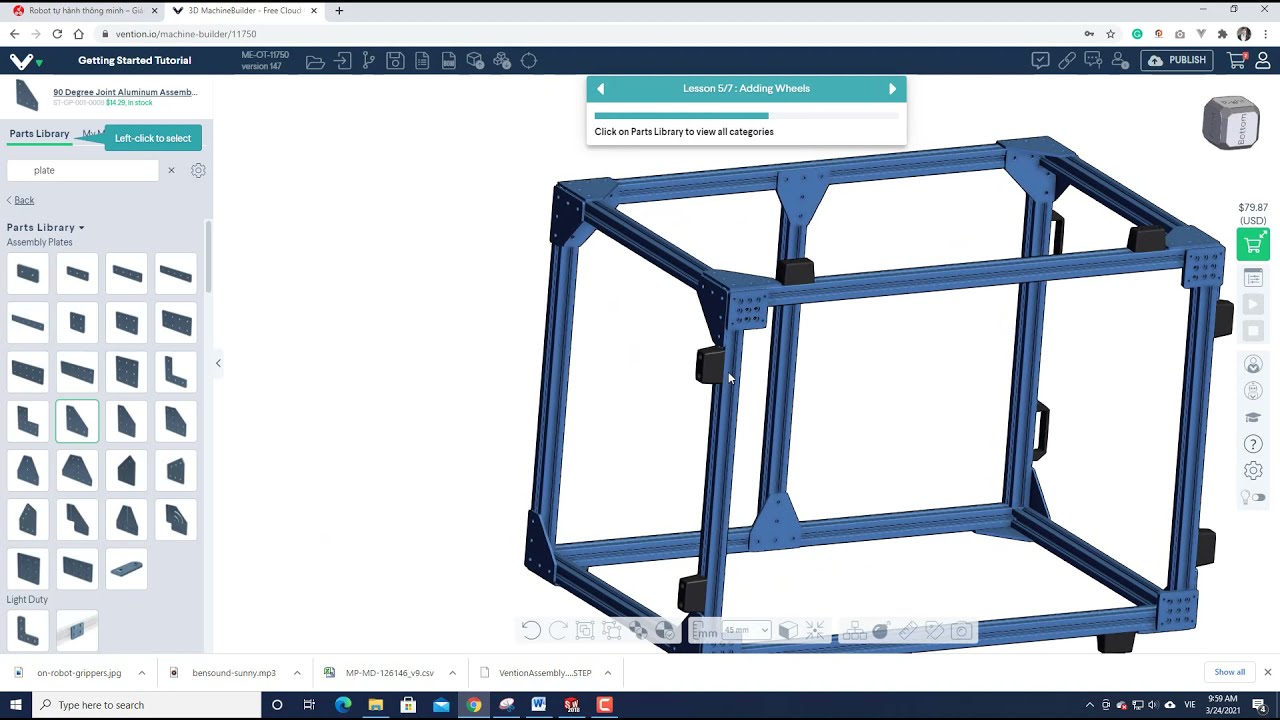
Task: Open help question mark icon
Action: point(1253,444)
